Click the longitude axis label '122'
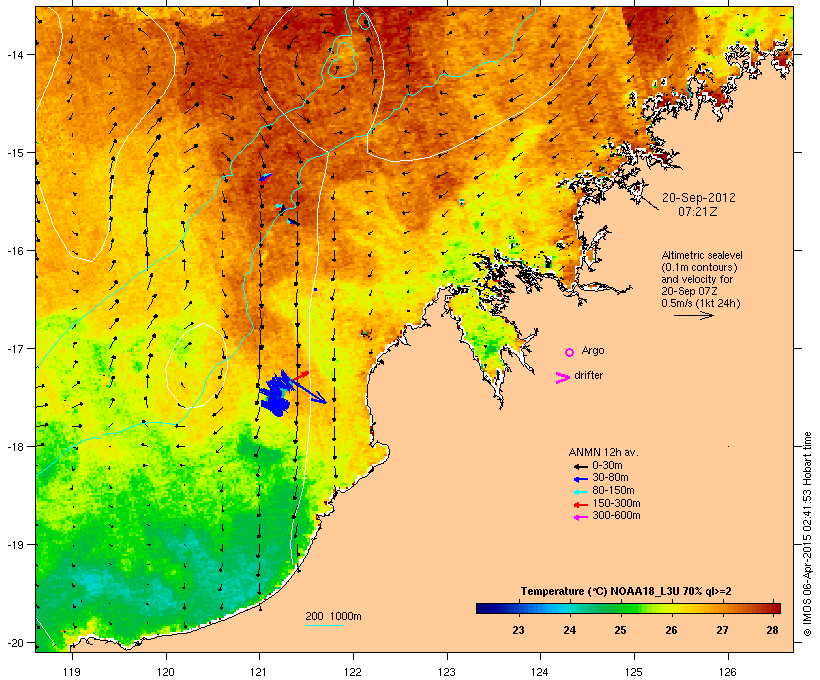 (x=353, y=671)
